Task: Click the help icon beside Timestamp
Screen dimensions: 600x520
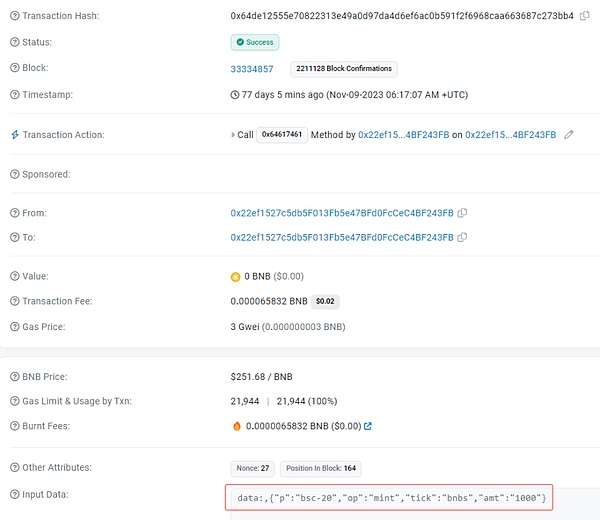Action: click(x=14, y=95)
